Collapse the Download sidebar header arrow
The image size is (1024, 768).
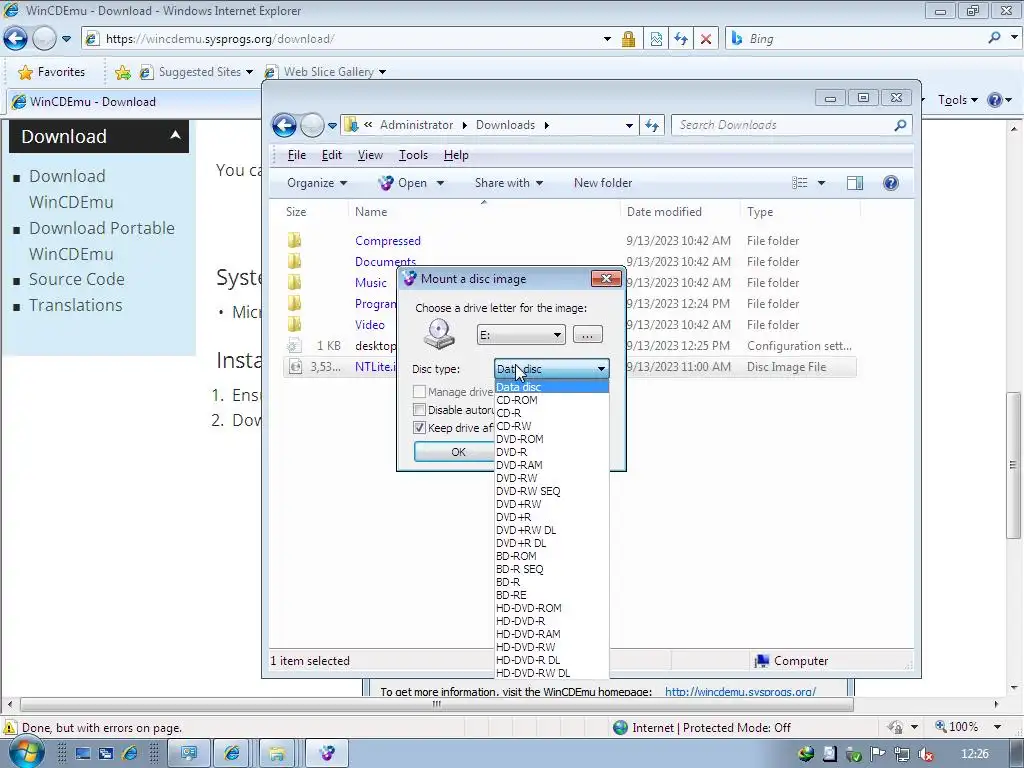coord(175,135)
